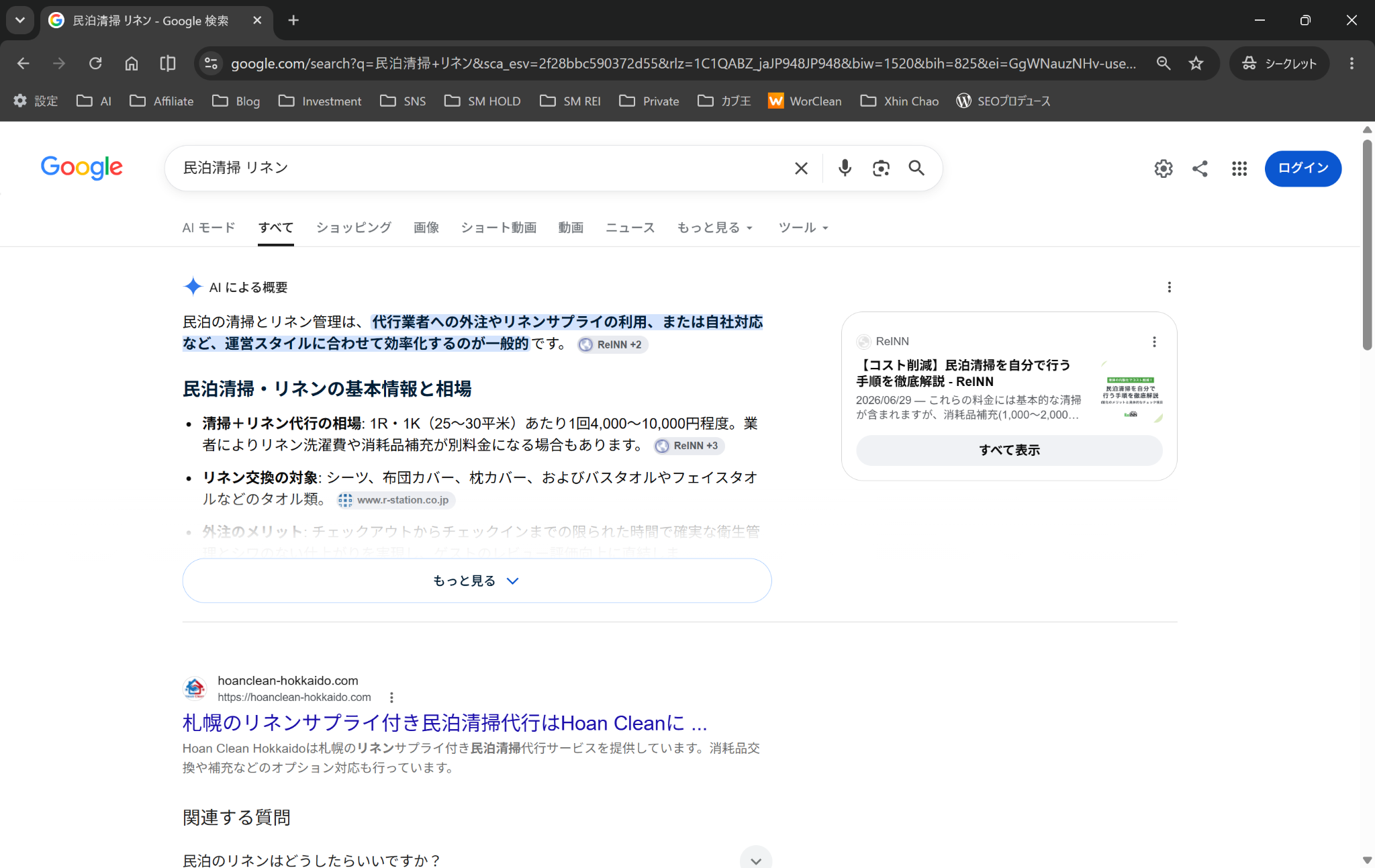Select the ショッピング tab
Viewport: 1375px width, 868px height.
coord(354,228)
